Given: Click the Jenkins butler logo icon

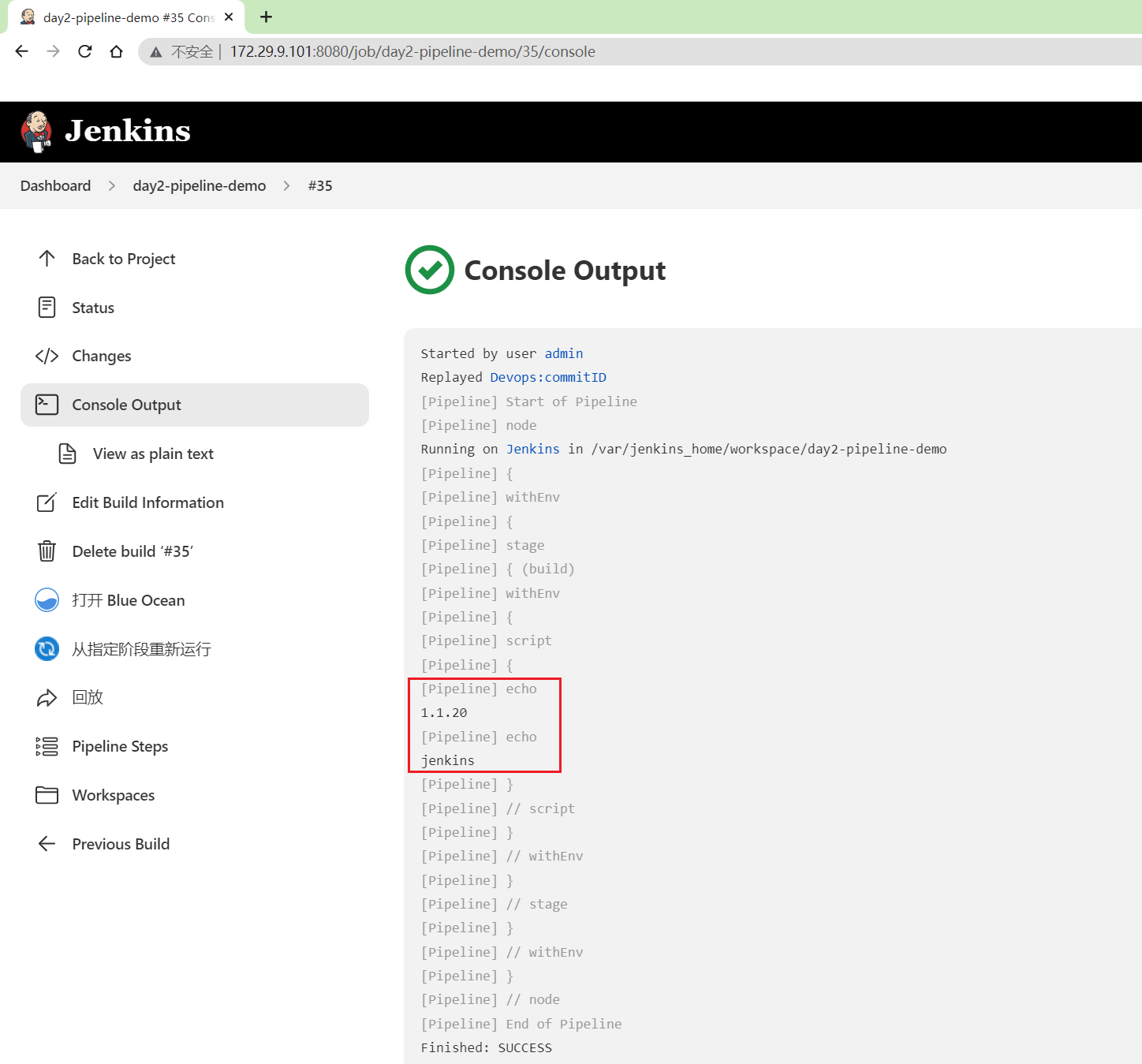Looking at the screenshot, I should 36,132.
